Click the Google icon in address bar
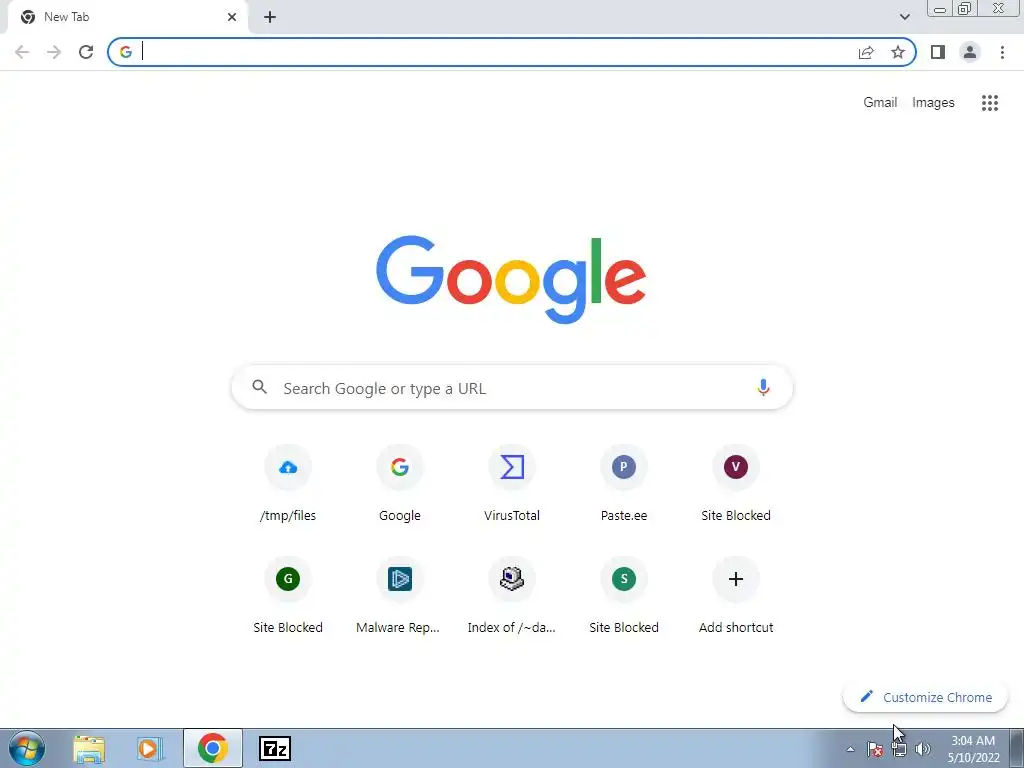 point(126,52)
